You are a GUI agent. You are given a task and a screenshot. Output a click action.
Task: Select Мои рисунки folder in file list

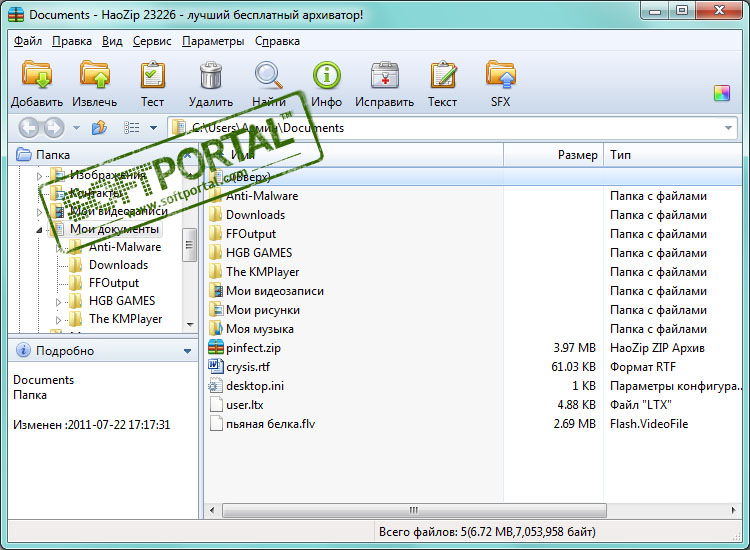263,310
